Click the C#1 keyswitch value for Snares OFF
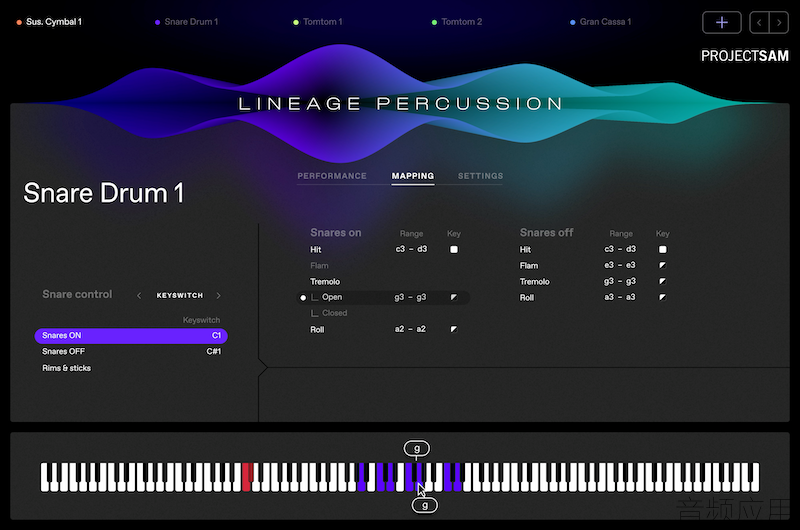The image size is (800, 530). pyautogui.click(x=214, y=351)
